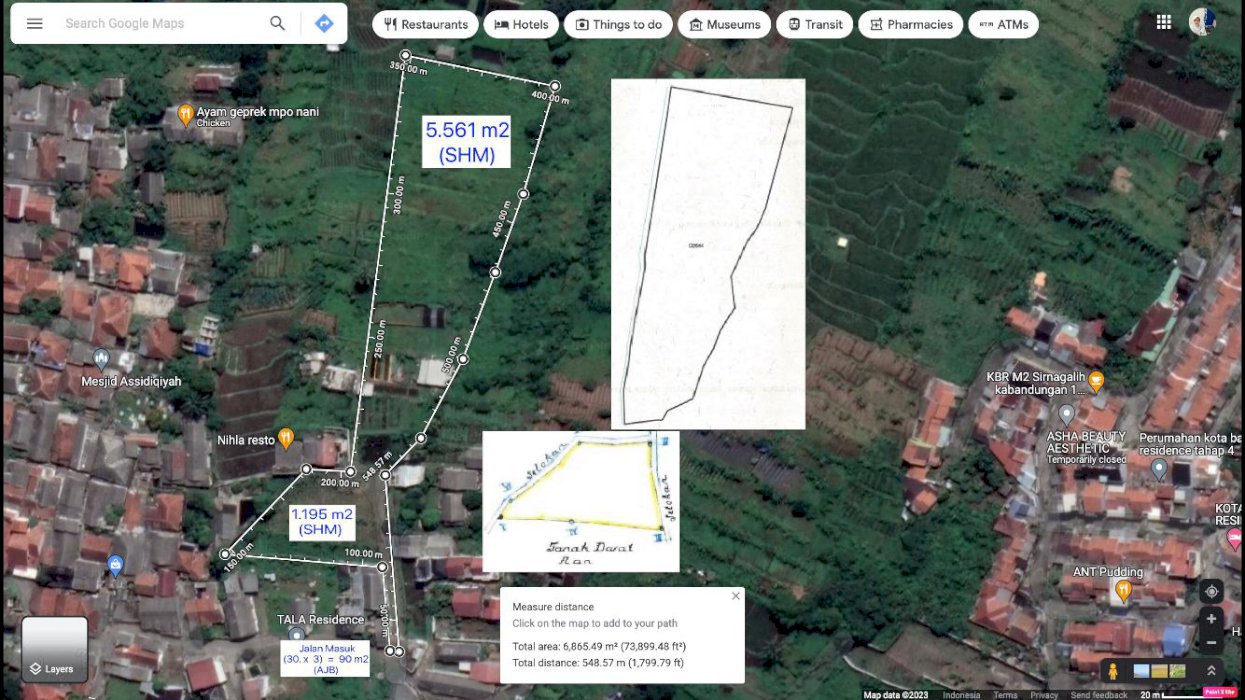Select the Pharmacies chip
This screenshot has width=1245, height=700.
910,25
